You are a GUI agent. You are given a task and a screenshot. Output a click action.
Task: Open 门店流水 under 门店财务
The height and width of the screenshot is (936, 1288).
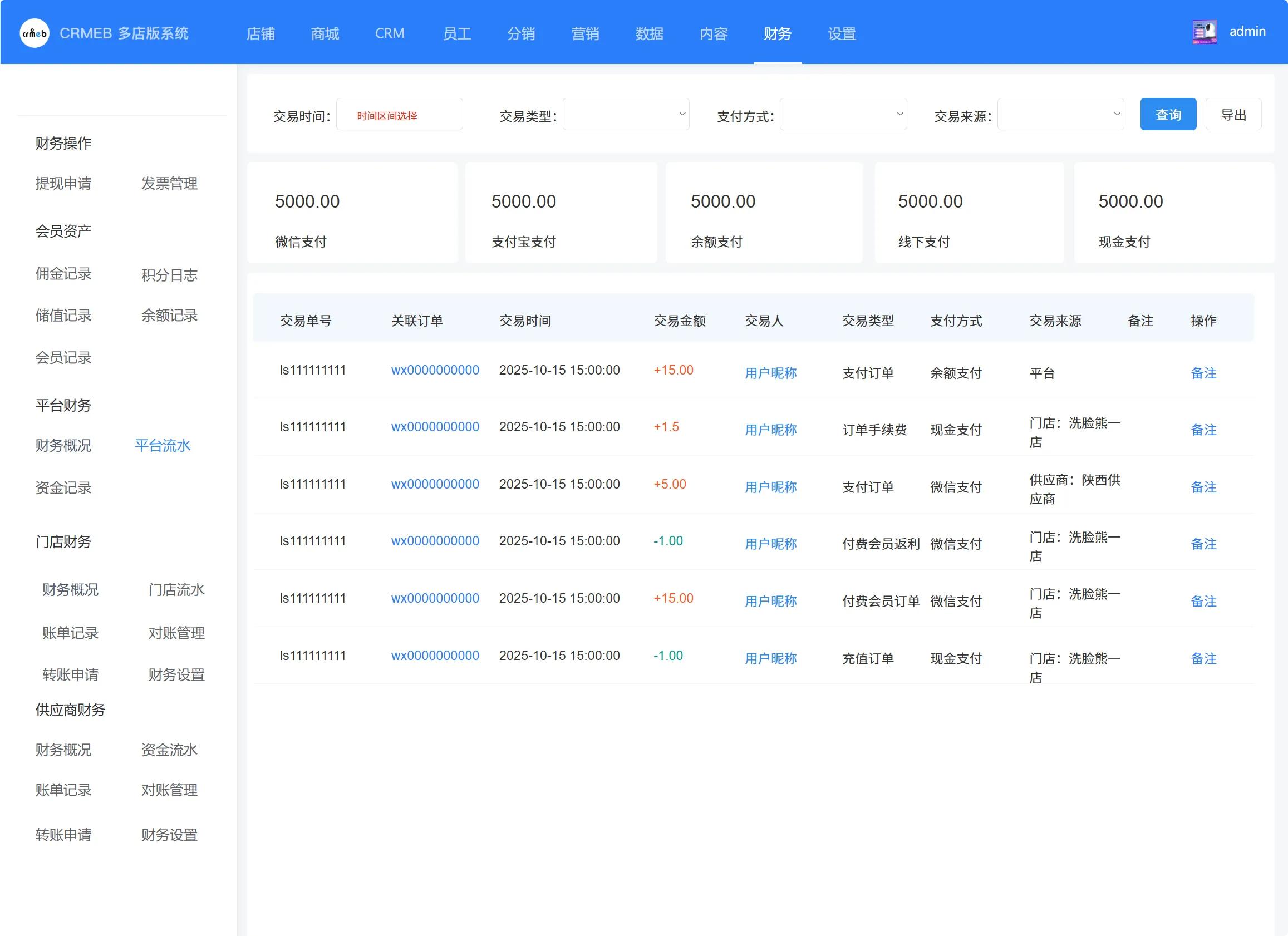[x=176, y=590]
